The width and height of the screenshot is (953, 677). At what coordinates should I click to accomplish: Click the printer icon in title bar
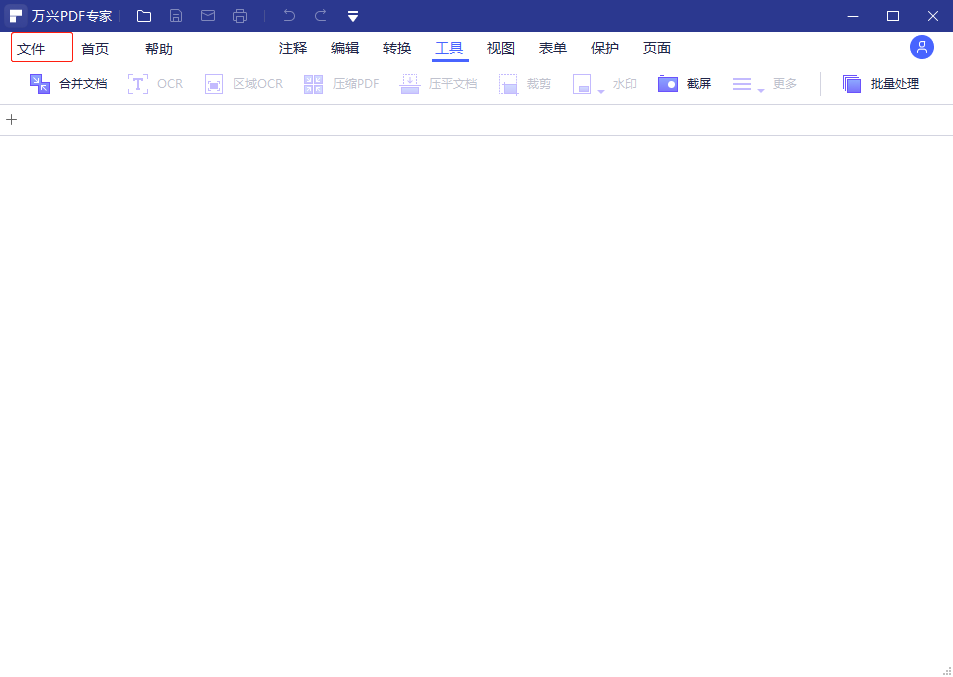pyautogui.click(x=240, y=16)
